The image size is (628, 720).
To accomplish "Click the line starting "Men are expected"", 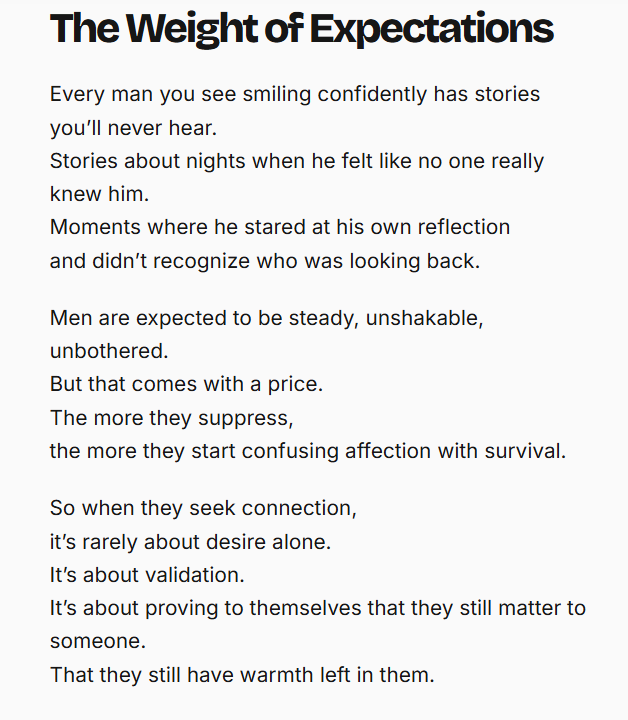I will tap(268, 318).
